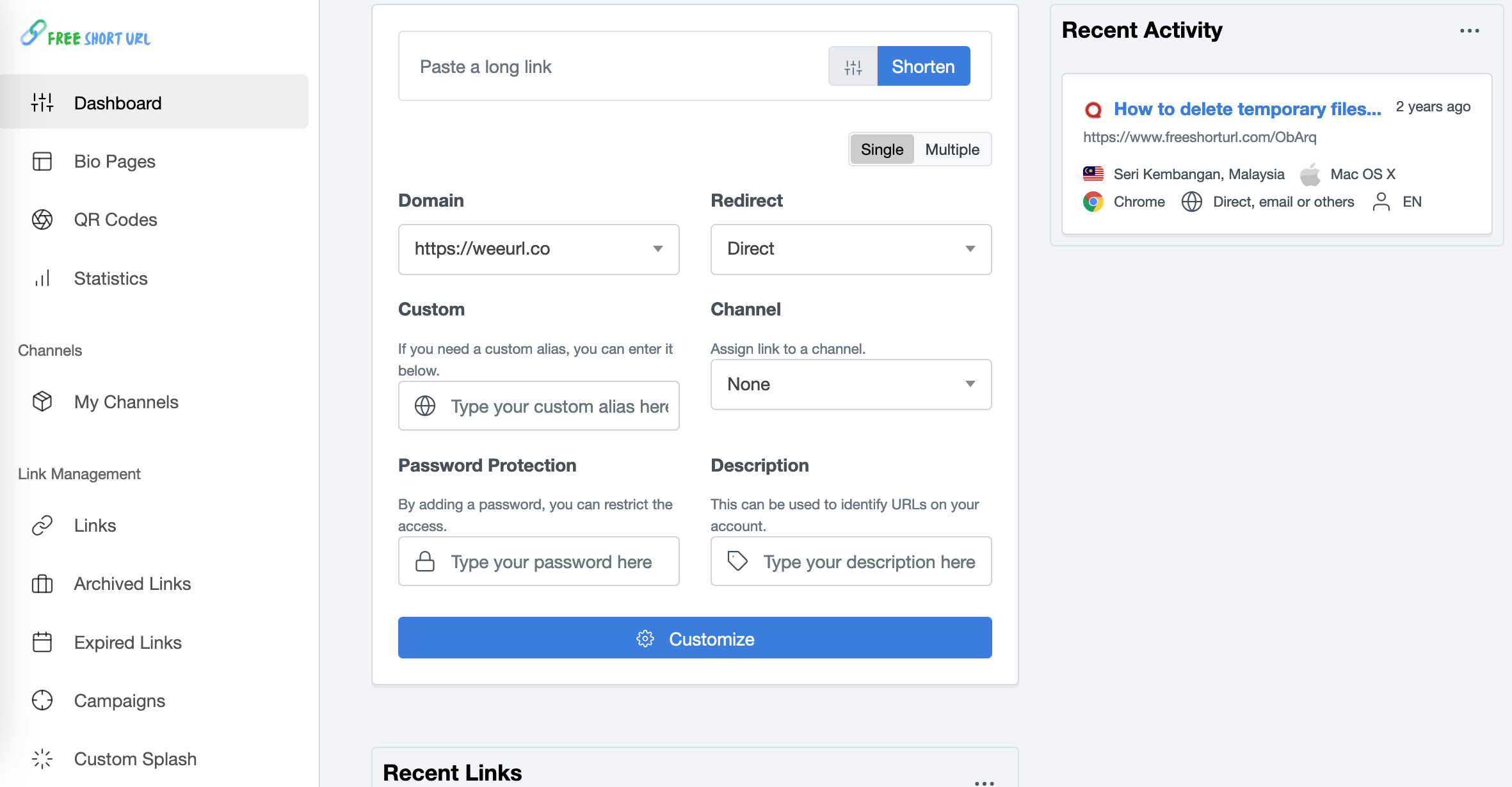Click the advanced options sliders icon beside Shorten
This screenshot has height=787, width=1512.
pos(853,67)
